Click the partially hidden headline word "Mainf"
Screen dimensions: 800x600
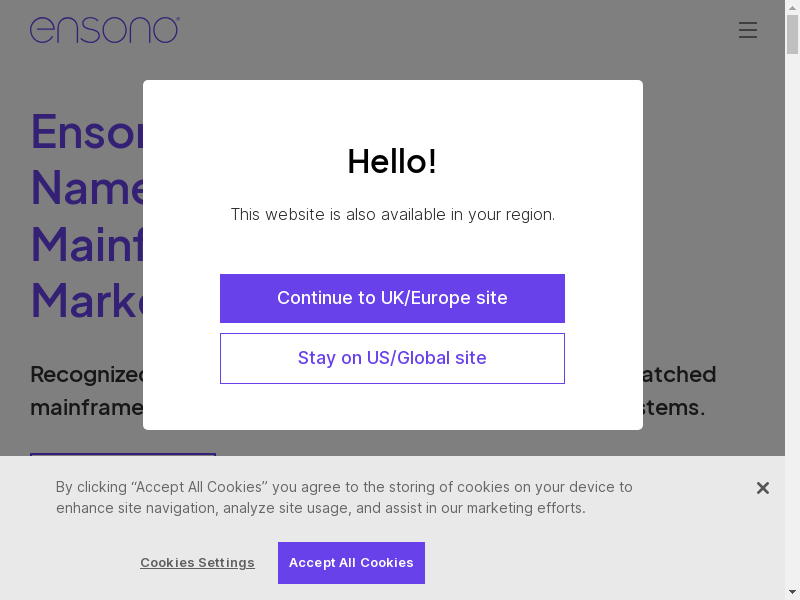88,244
